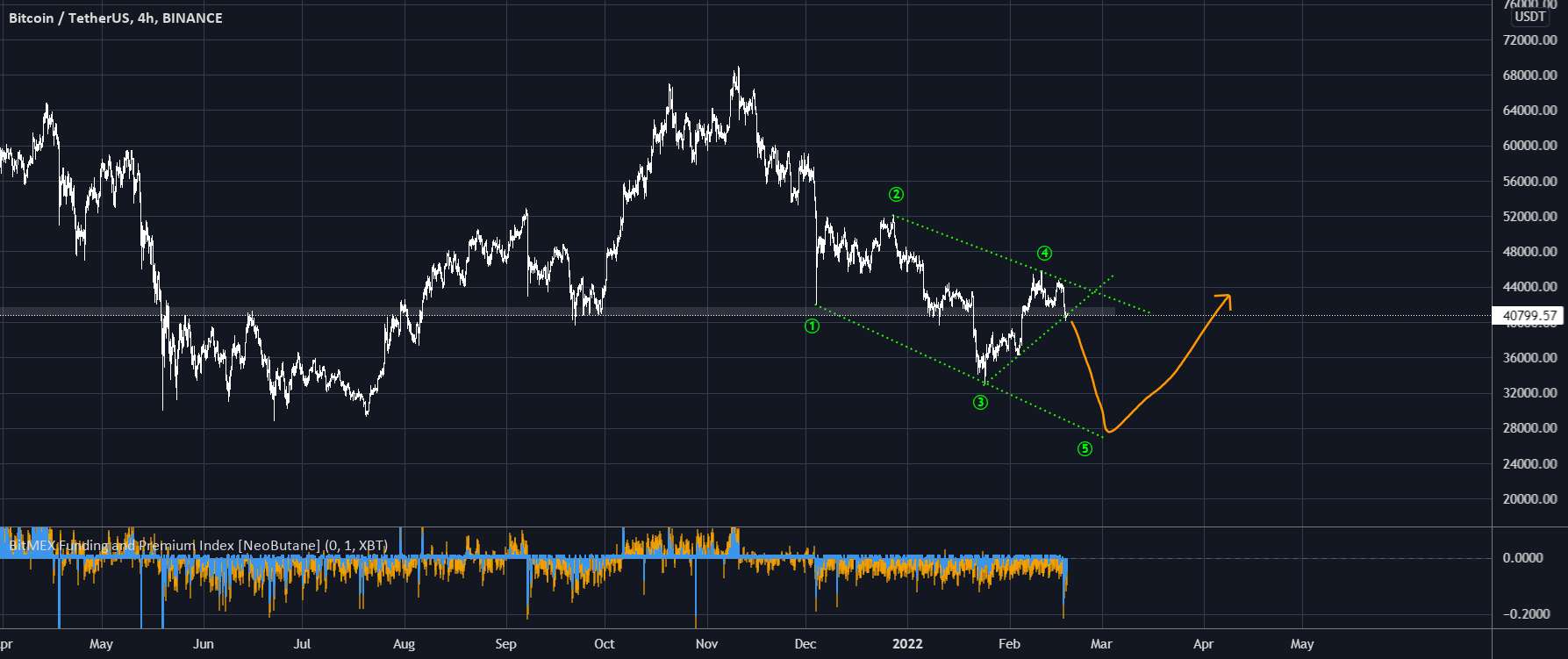Click the 56000.00 price axis label
The width and height of the screenshot is (1568, 659).
[x=1530, y=182]
